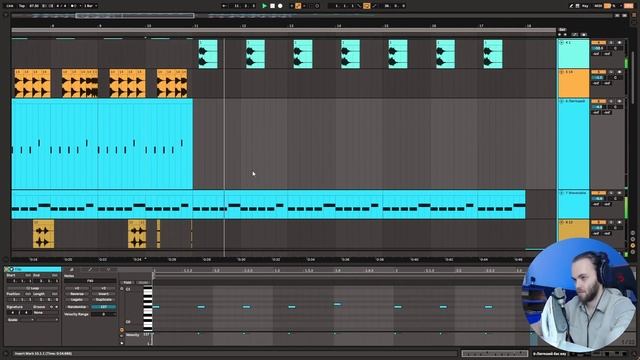Select the first cyan audio clip on track 4

[208, 54]
